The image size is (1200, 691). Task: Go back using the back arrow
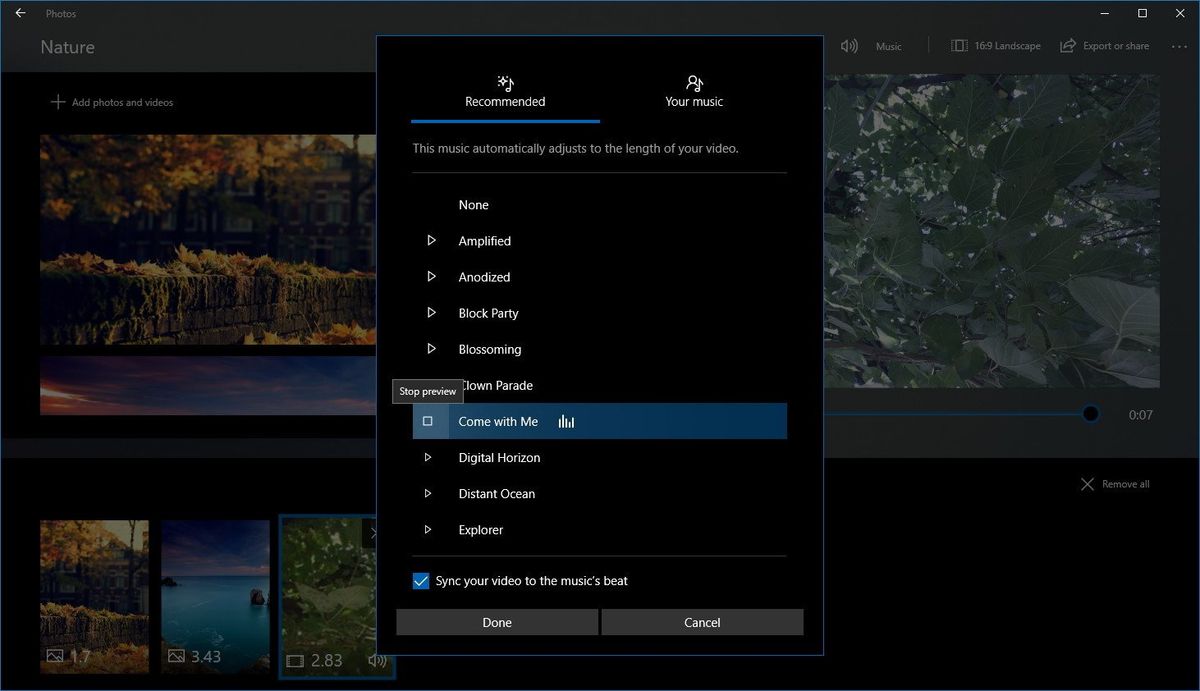(19, 13)
